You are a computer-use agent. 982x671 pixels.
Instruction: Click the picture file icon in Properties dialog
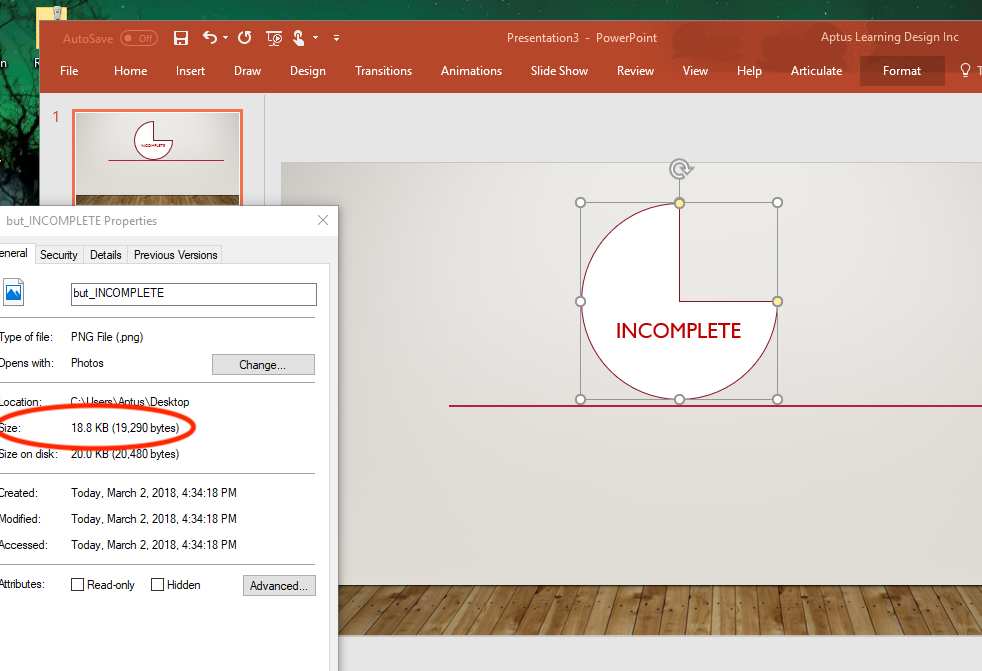14,293
